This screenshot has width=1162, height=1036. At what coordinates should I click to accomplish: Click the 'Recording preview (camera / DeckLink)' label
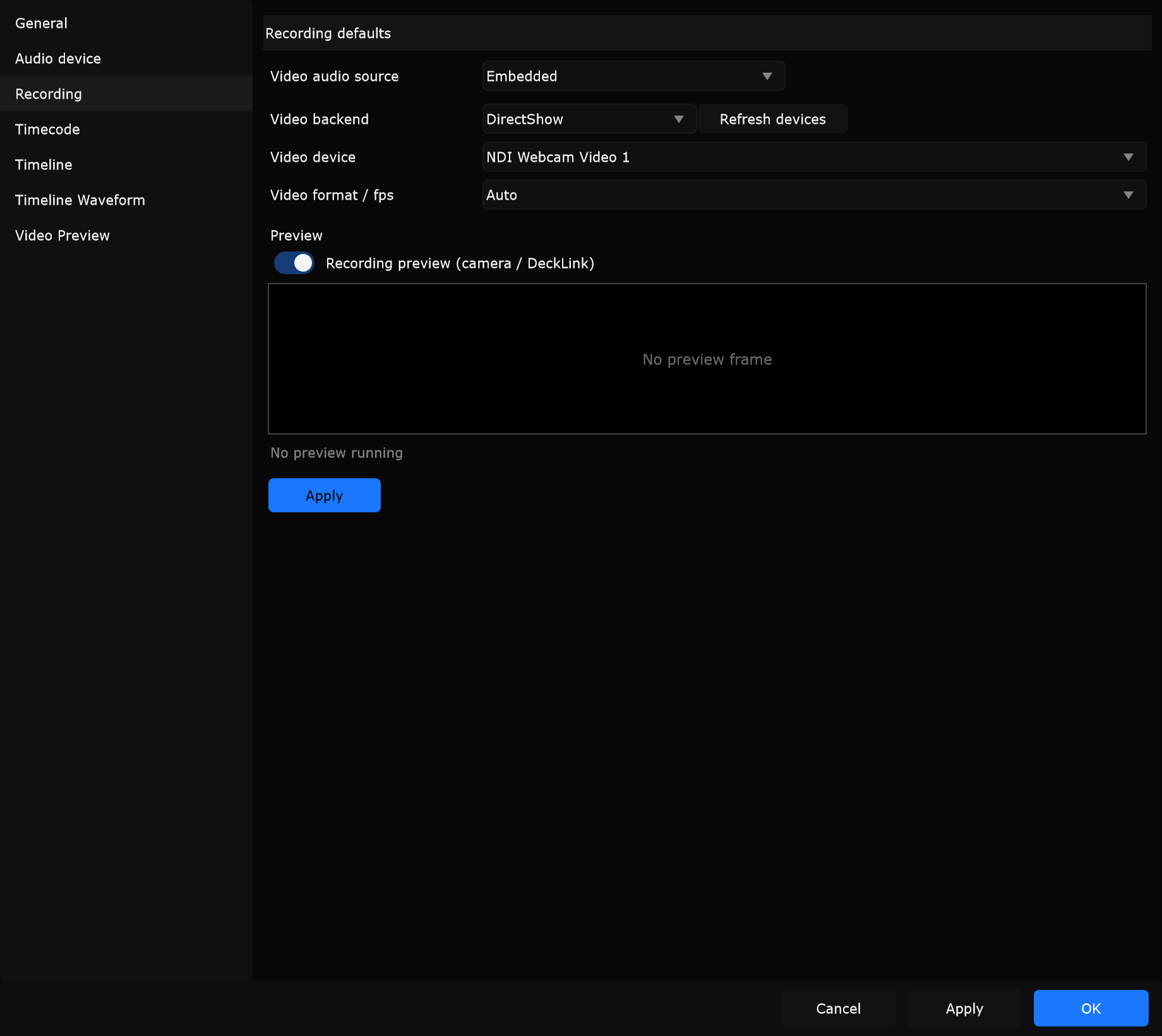tap(460, 263)
